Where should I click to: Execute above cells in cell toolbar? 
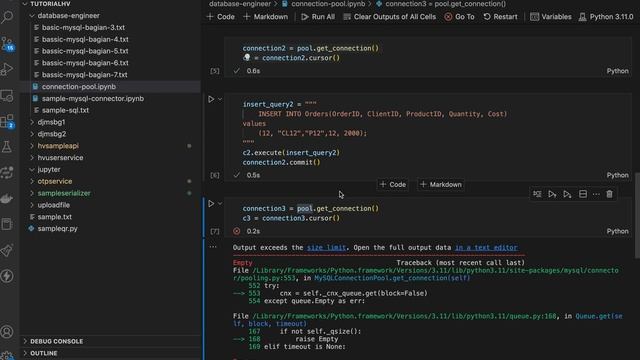click(552, 194)
